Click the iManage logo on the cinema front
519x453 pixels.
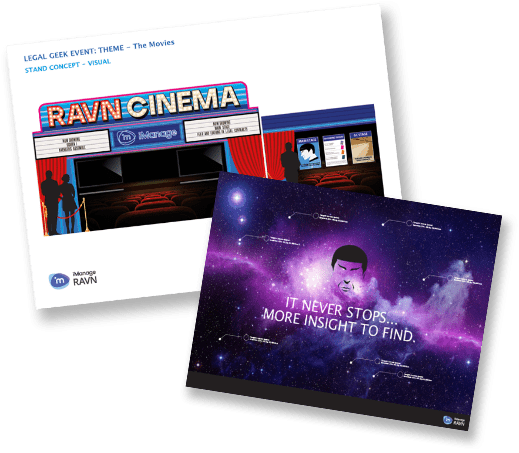[x=148, y=135]
